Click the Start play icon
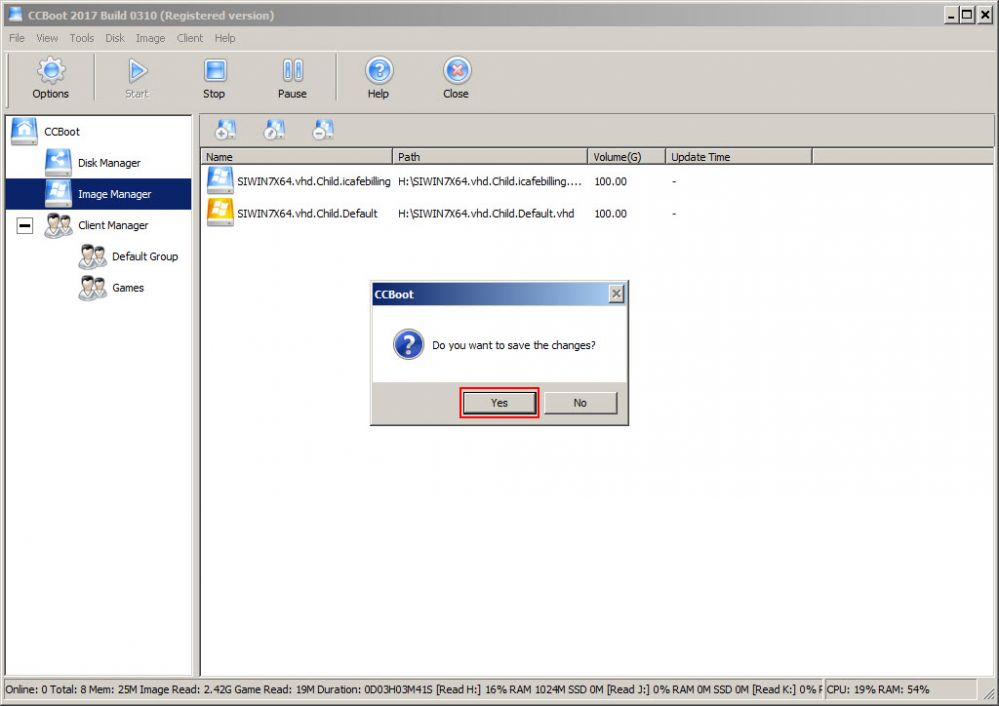The width and height of the screenshot is (999, 706). 137,71
